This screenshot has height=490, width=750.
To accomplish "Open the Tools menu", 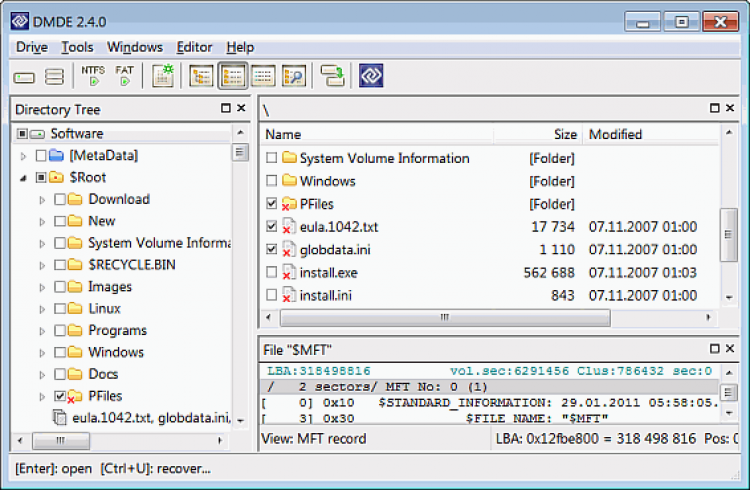I will tap(77, 47).
